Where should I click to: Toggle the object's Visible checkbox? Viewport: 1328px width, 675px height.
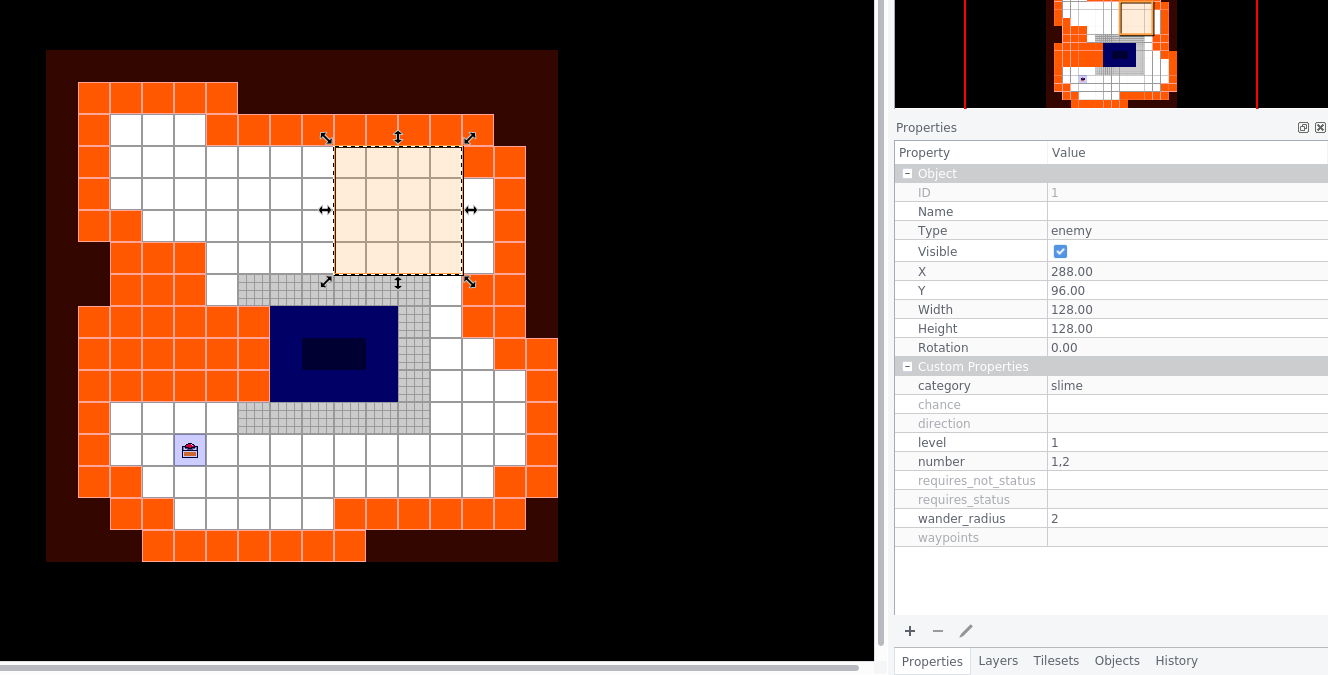1060,251
